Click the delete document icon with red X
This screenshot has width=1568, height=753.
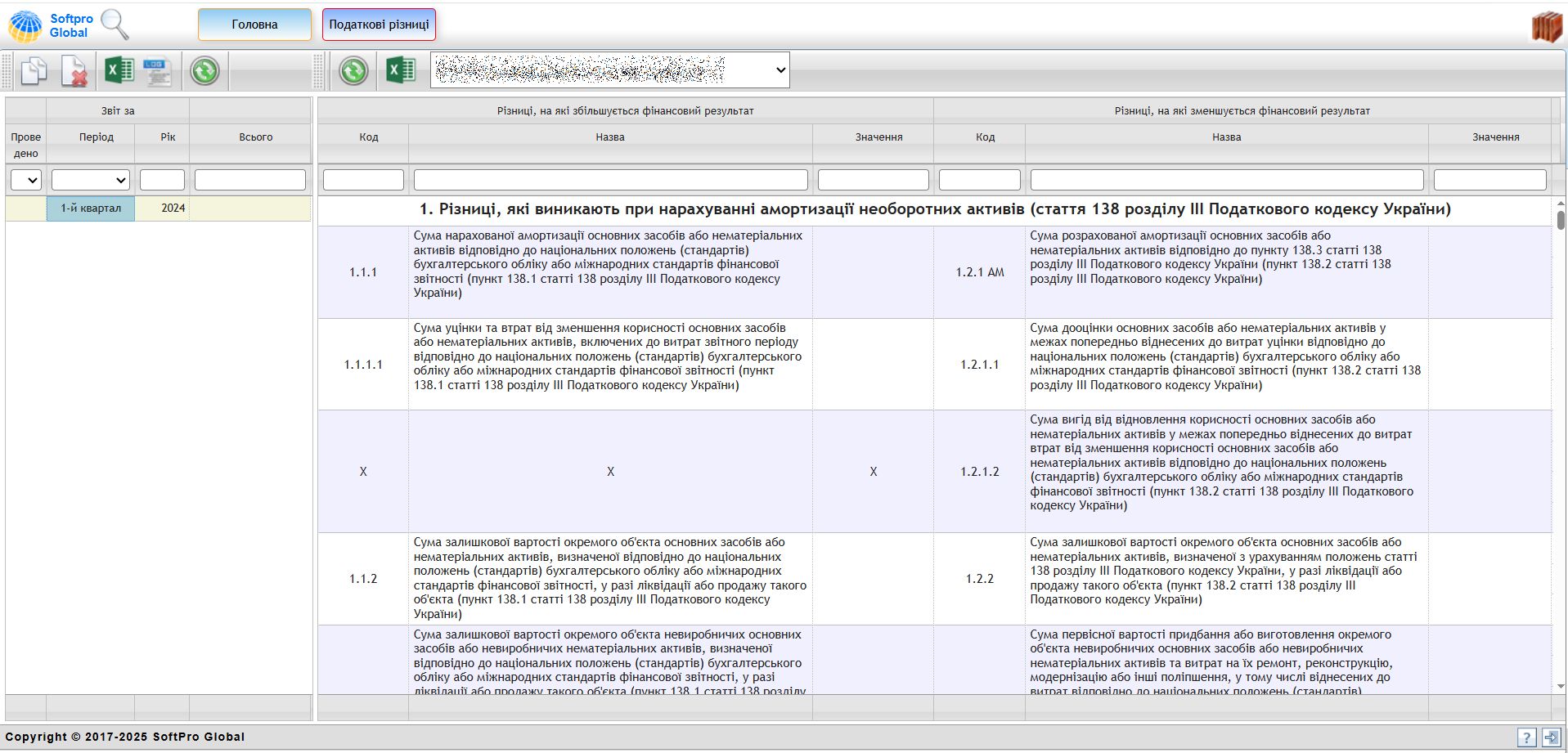(x=74, y=71)
